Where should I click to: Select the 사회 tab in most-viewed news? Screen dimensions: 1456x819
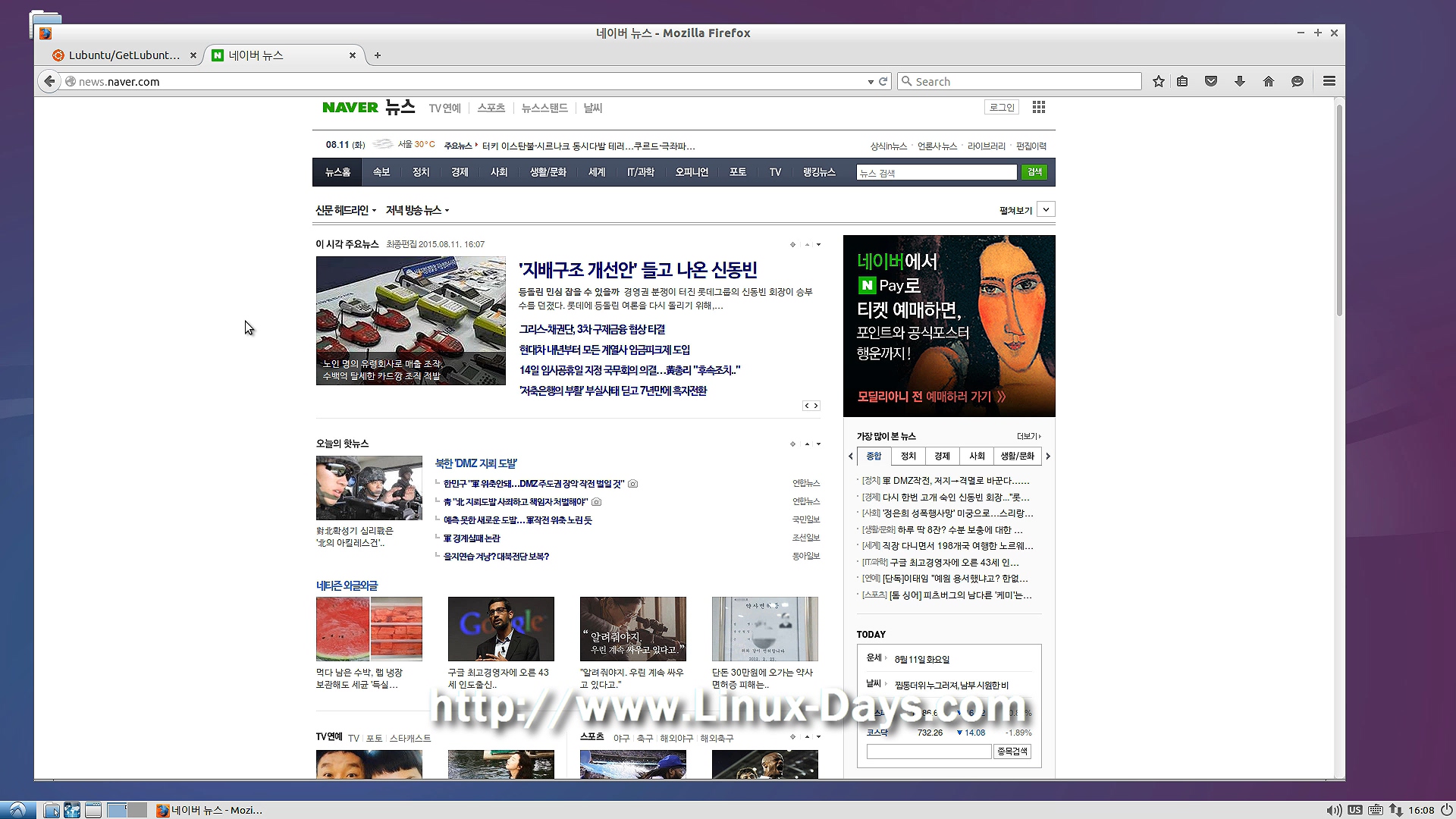click(977, 456)
